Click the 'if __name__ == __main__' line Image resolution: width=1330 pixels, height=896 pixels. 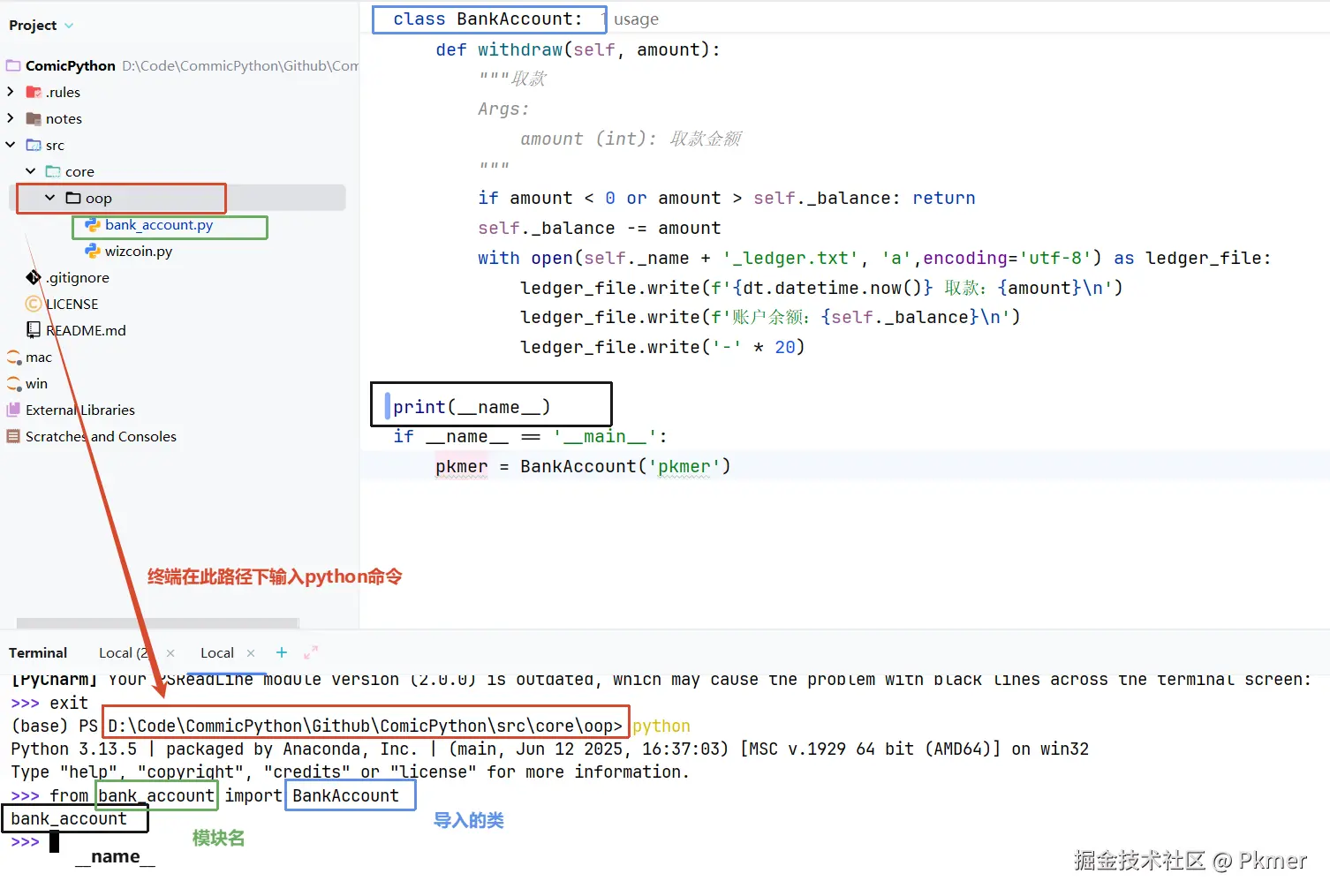coord(530,437)
